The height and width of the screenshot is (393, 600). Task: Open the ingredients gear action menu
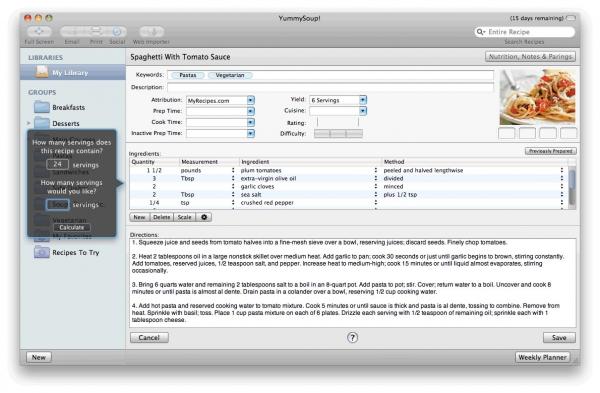click(204, 217)
